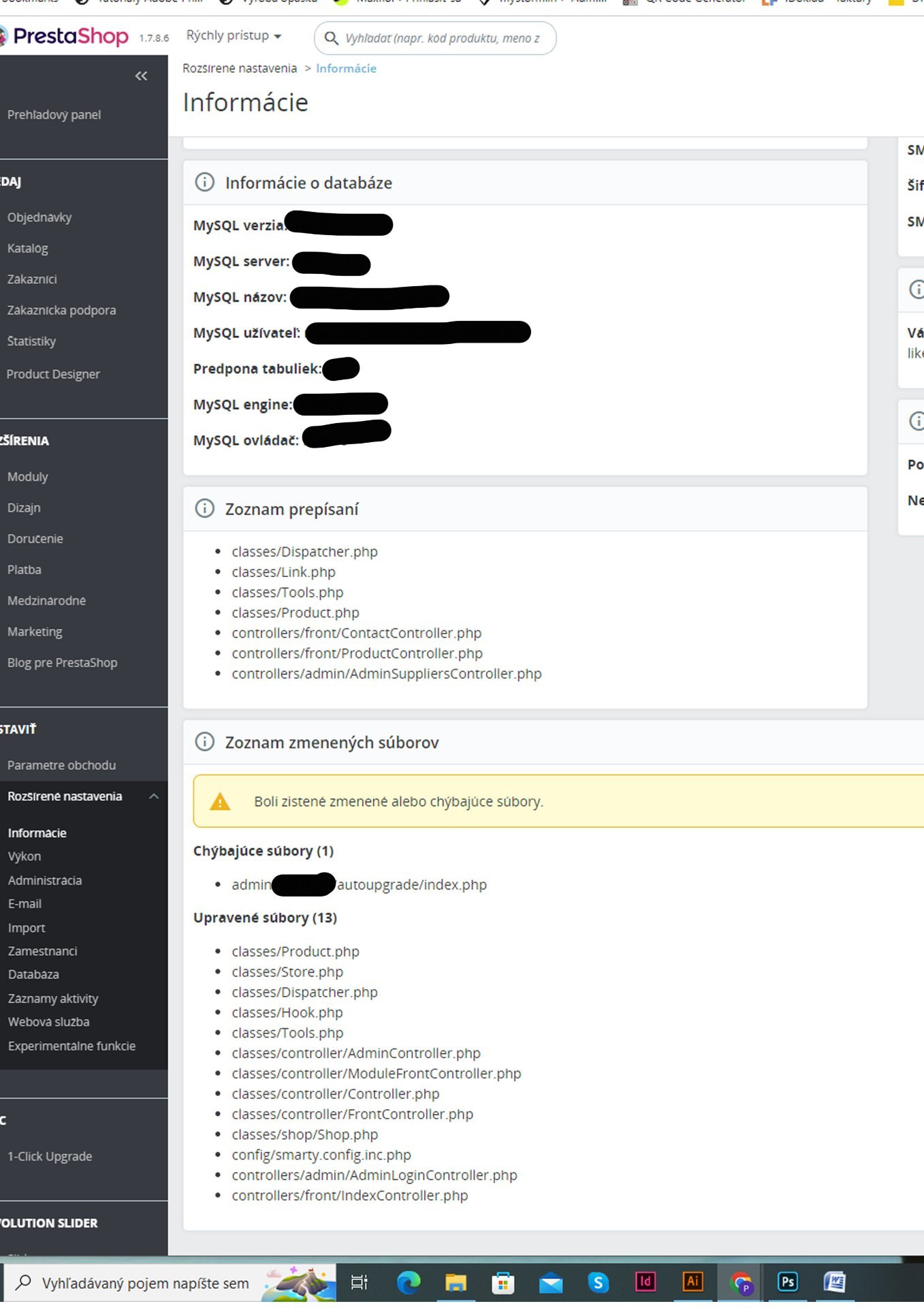This screenshot has width=924, height=1308.
Task: Click controllers/front/ContactController.php list entry
Action: [356, 633]
